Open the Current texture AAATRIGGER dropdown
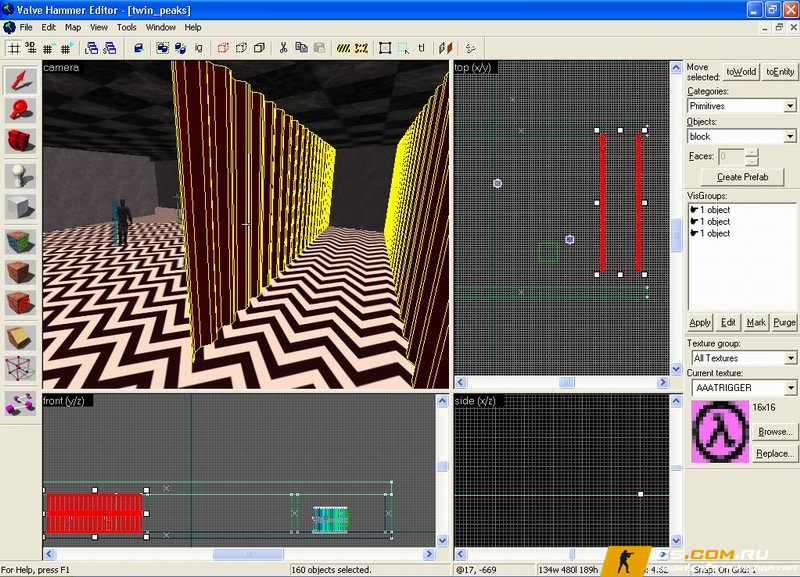The width and height of the screenshot is (800, 577). coord(744,388)
